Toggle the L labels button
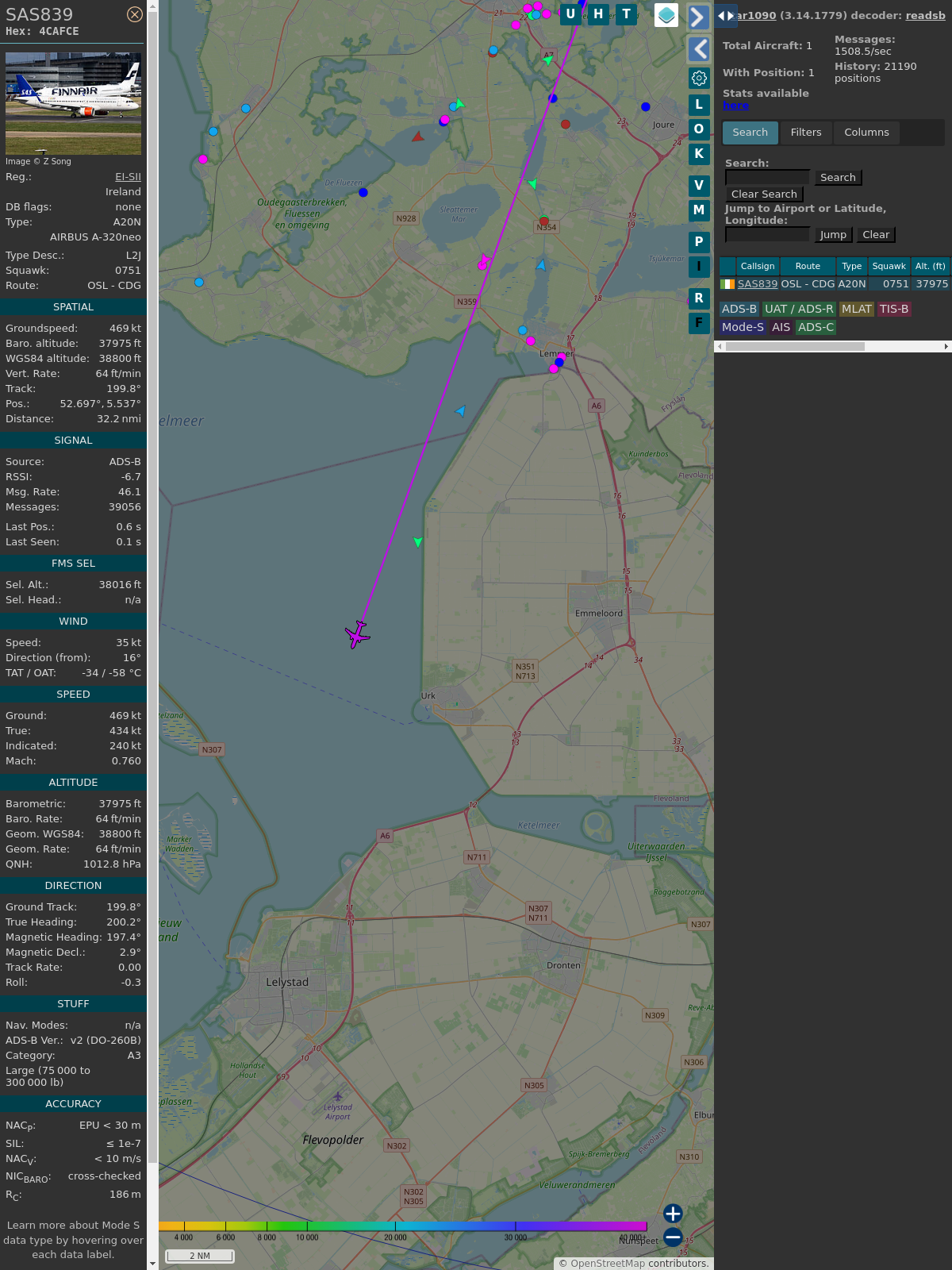This screenshot has height=1270, width=952. [698, 105]
